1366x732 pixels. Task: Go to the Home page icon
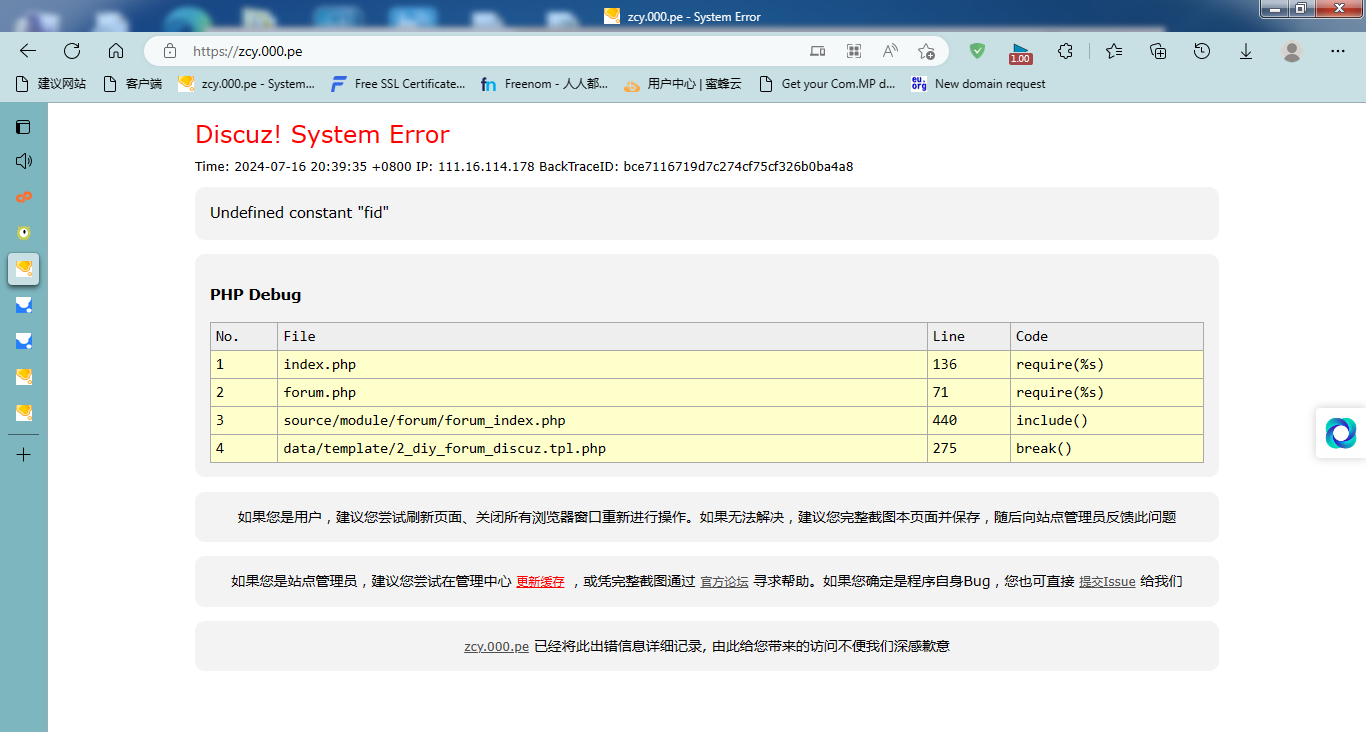pyautogui.click(x=116, y=51)
